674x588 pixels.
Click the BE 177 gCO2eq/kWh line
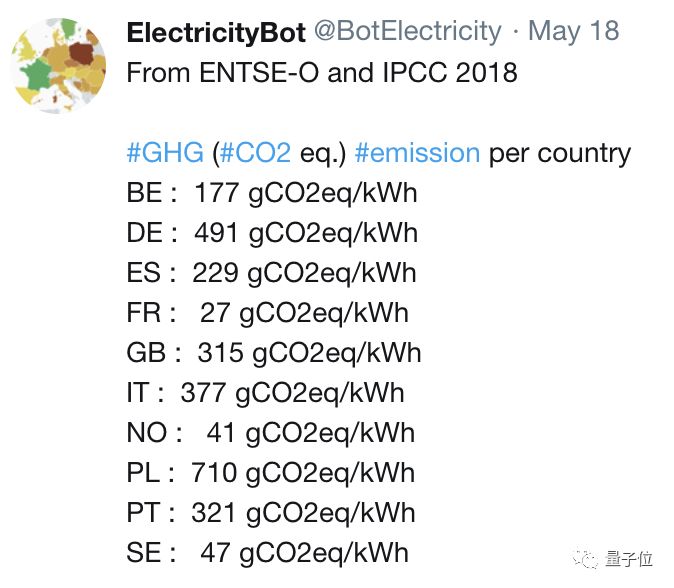(272, 193)
